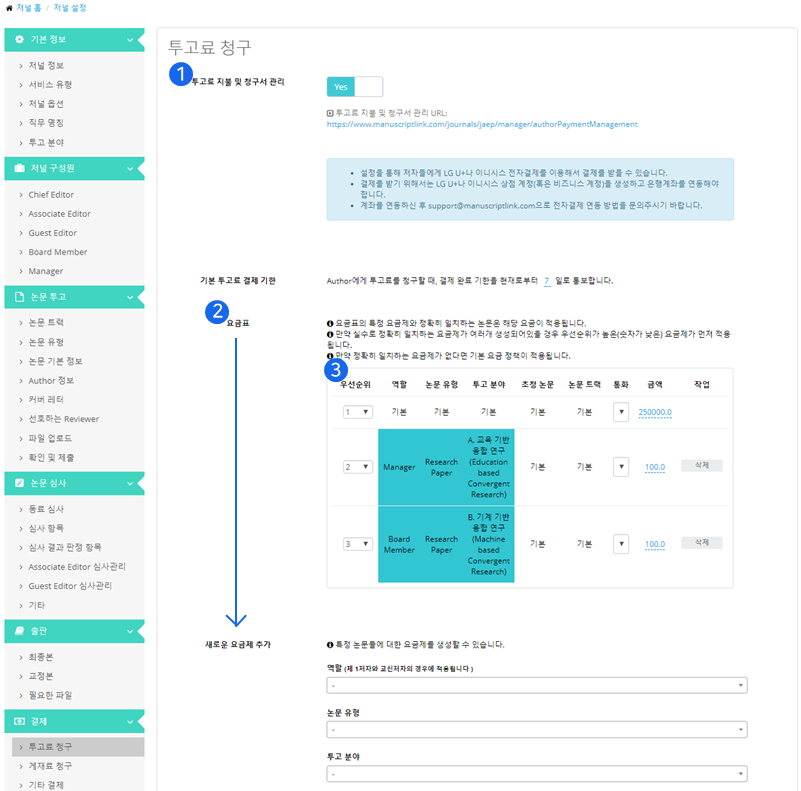Screen dimensions: 801x791
Task: Open 서비스 유형 in sidebar
Action: tap(50, 84)
